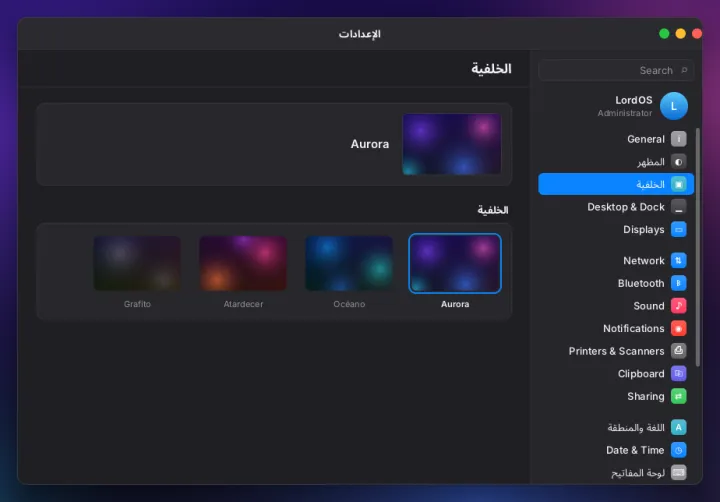Viewport: 720px width, 502px height.
Task: Go to Notifications label
Action: 633,328
